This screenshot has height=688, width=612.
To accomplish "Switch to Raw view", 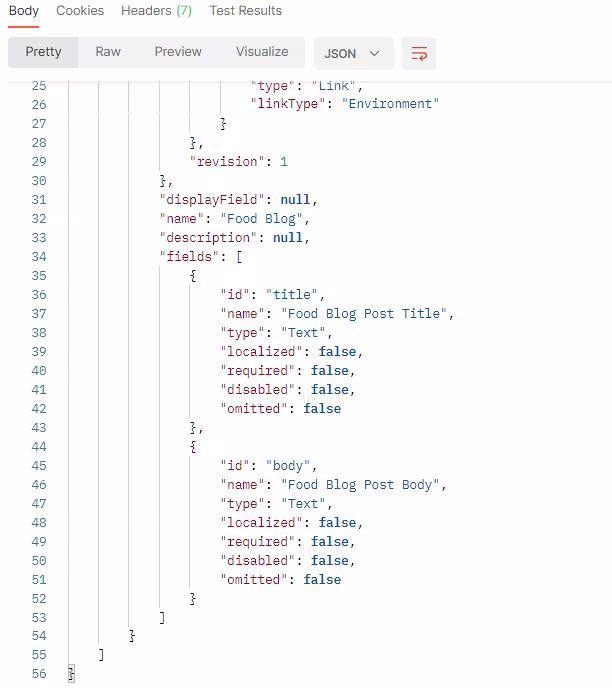I will (108, 52).
